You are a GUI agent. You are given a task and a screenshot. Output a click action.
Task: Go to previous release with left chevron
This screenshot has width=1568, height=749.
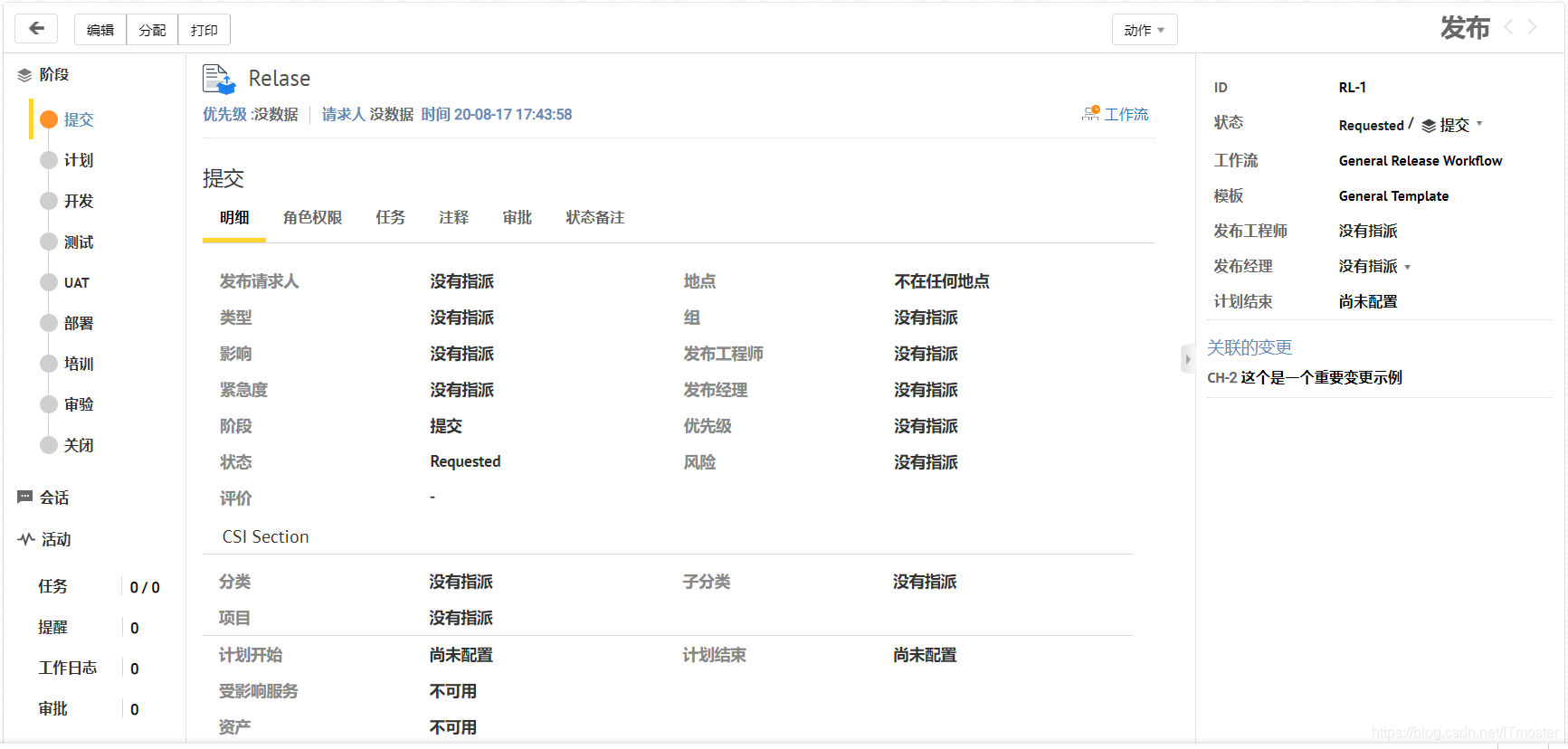(1508, 27)
